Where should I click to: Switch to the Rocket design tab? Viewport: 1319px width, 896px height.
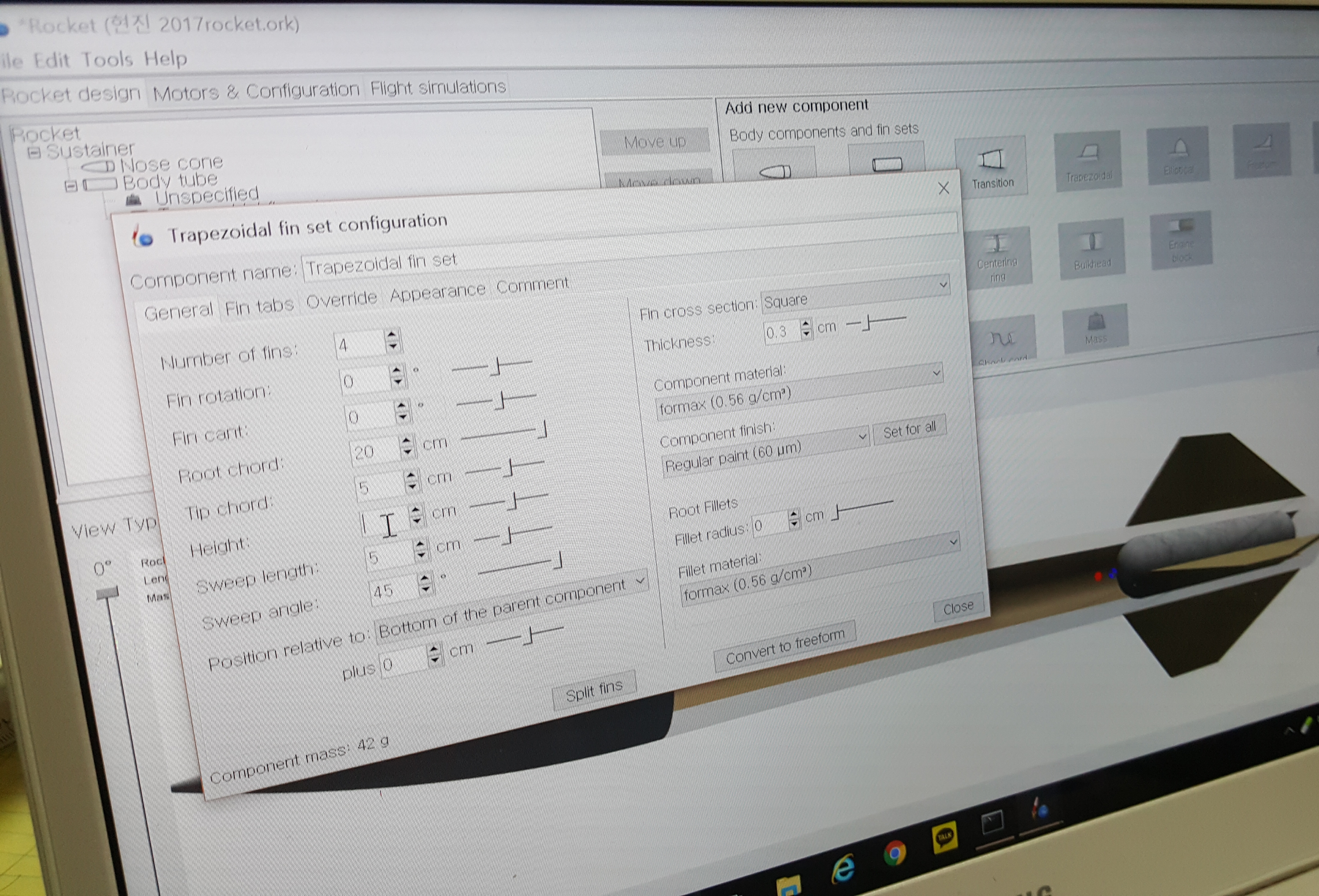70,94
